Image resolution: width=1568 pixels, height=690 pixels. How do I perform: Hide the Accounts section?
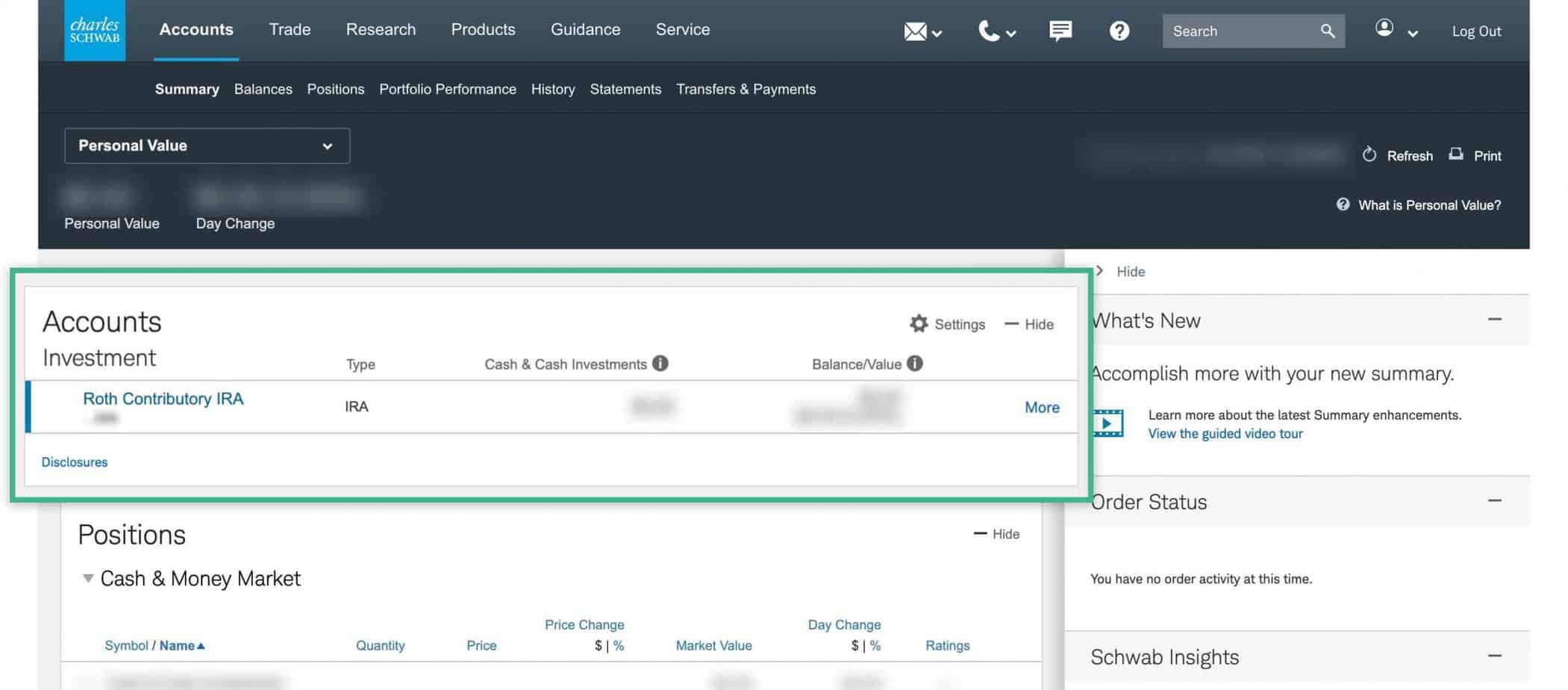point(1029,324)
